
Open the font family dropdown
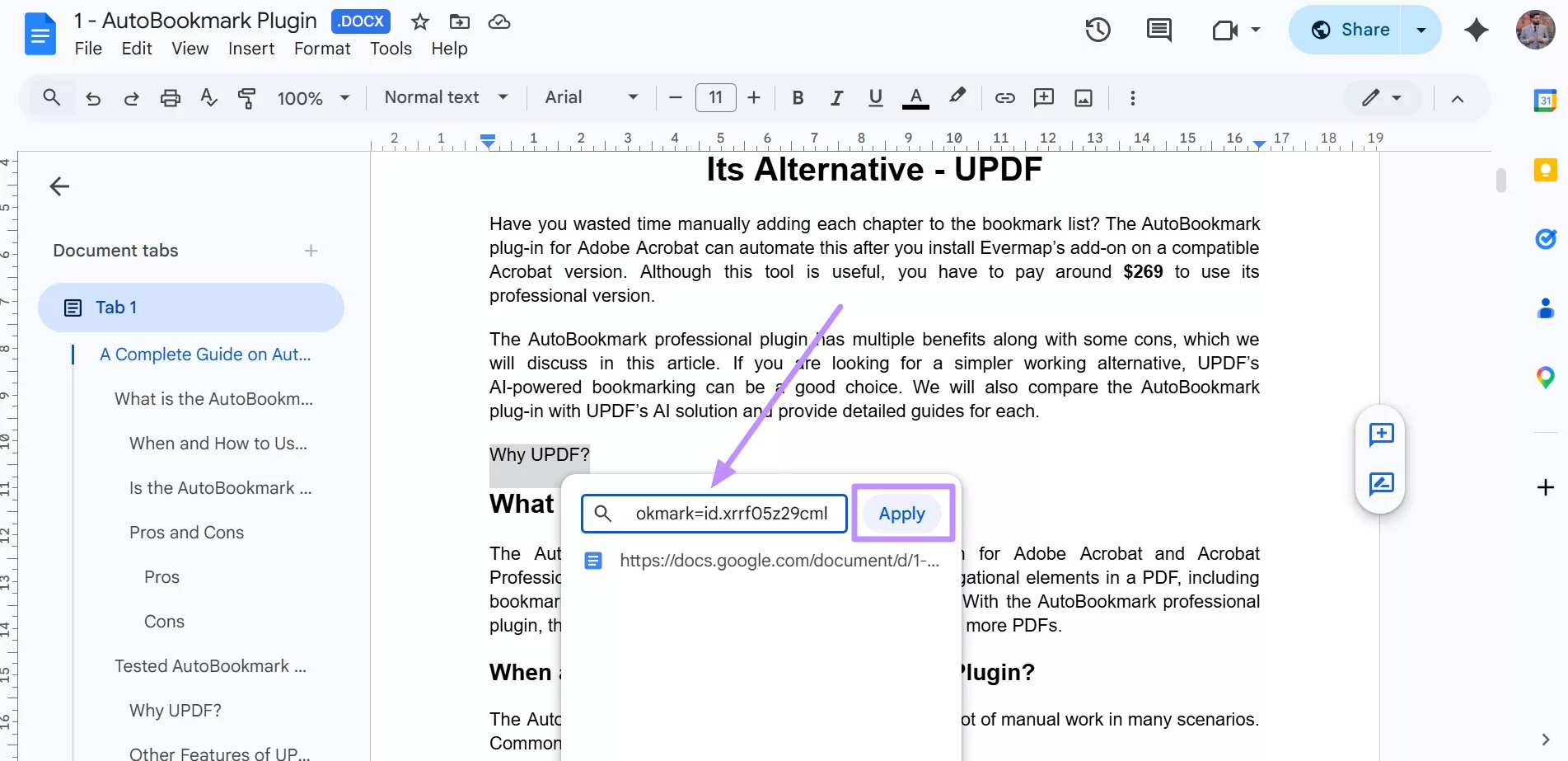pyautogui.click(x=590, y=97)
